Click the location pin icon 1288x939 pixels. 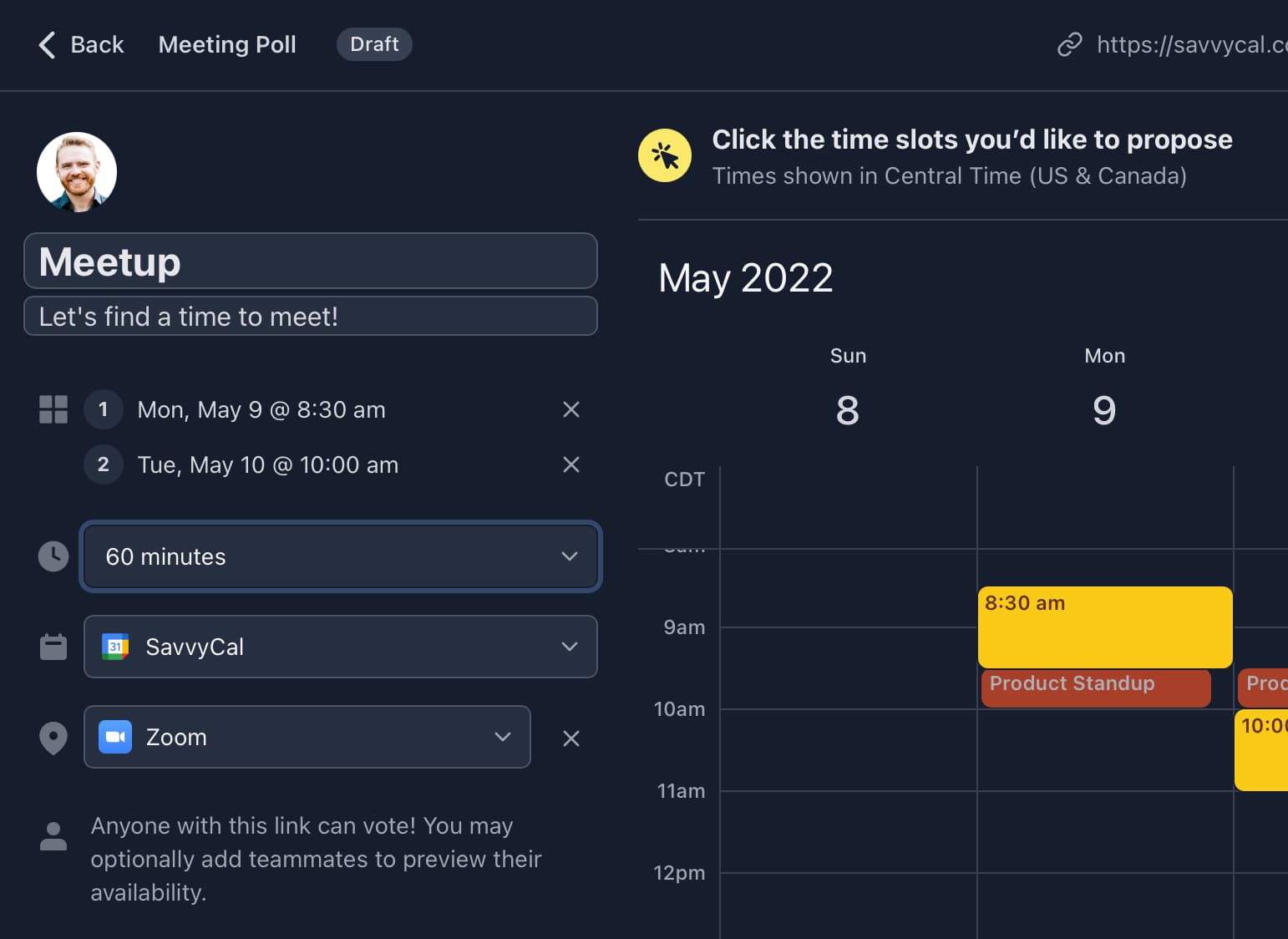pyautogui.click(x=53, y=738)
